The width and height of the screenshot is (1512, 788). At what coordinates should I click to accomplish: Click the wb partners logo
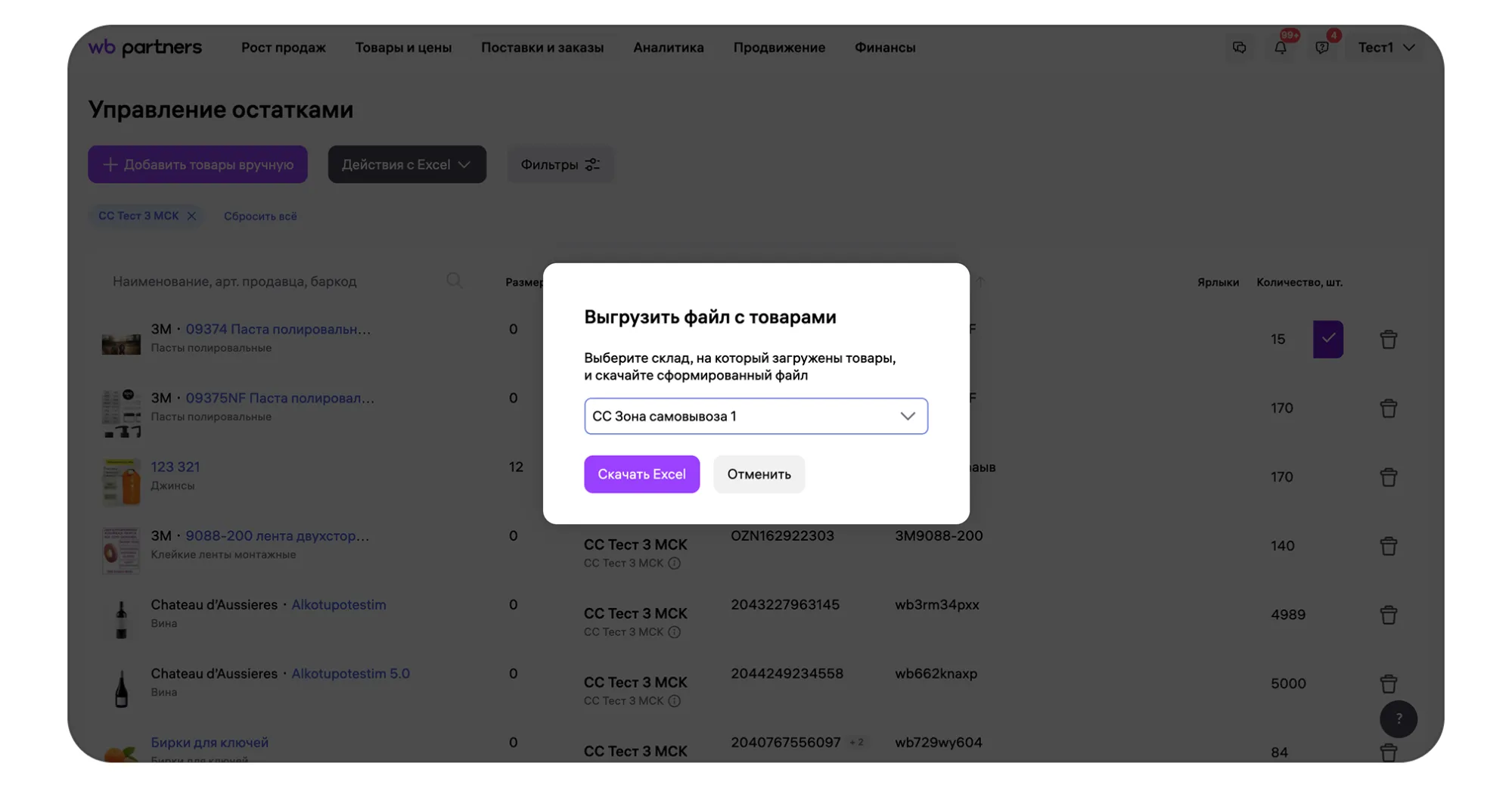pos(145,48)
